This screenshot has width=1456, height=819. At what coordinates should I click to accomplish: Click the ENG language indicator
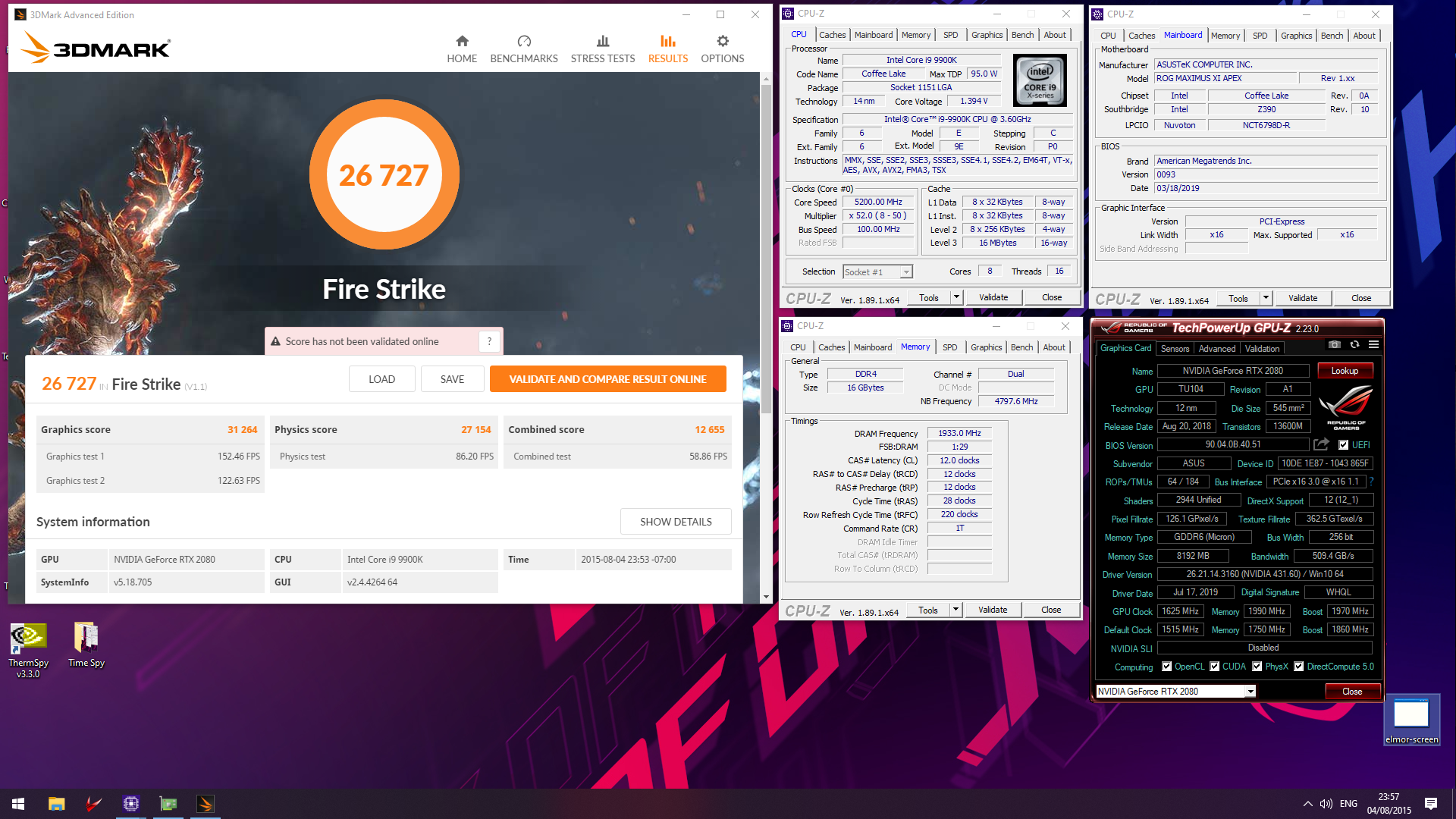tap(1348, 804)
